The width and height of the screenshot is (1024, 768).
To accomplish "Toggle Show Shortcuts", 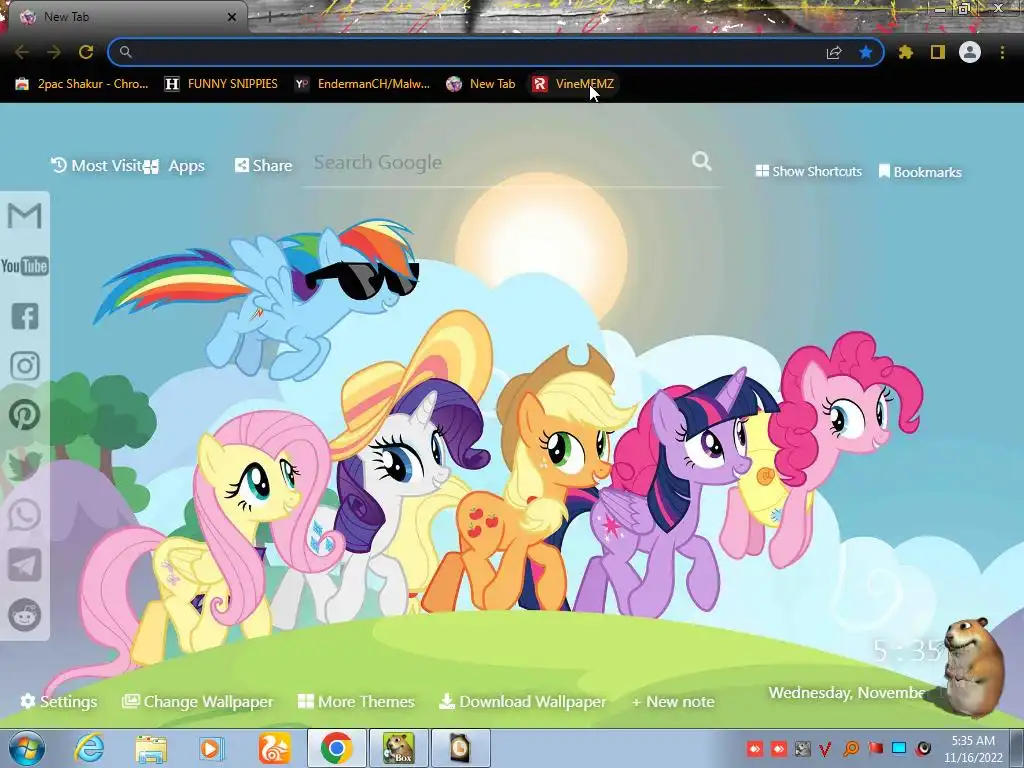I will click(808, 171).
